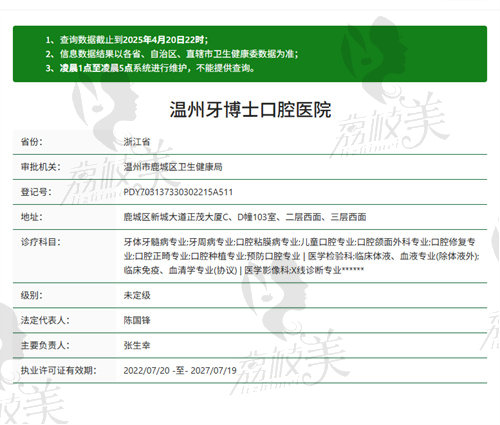
Task: Click the hospital title 温州牙博士口腔医院
Action: (x=250, y=109)
